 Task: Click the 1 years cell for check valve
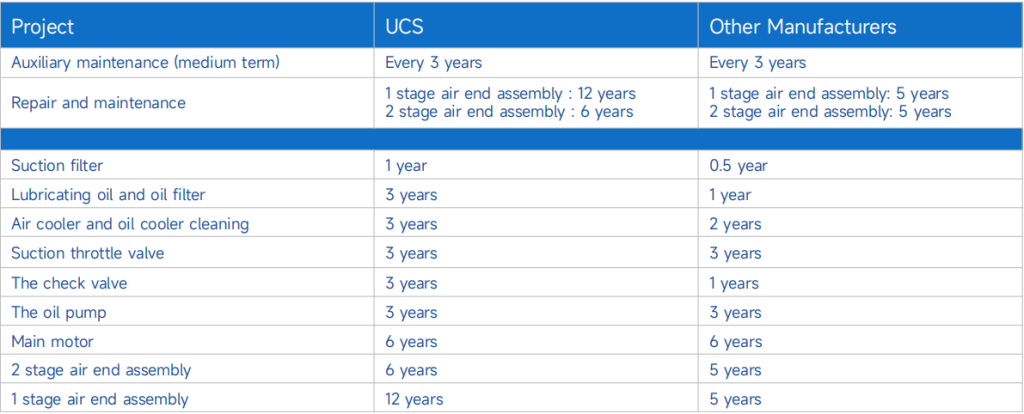735,283
